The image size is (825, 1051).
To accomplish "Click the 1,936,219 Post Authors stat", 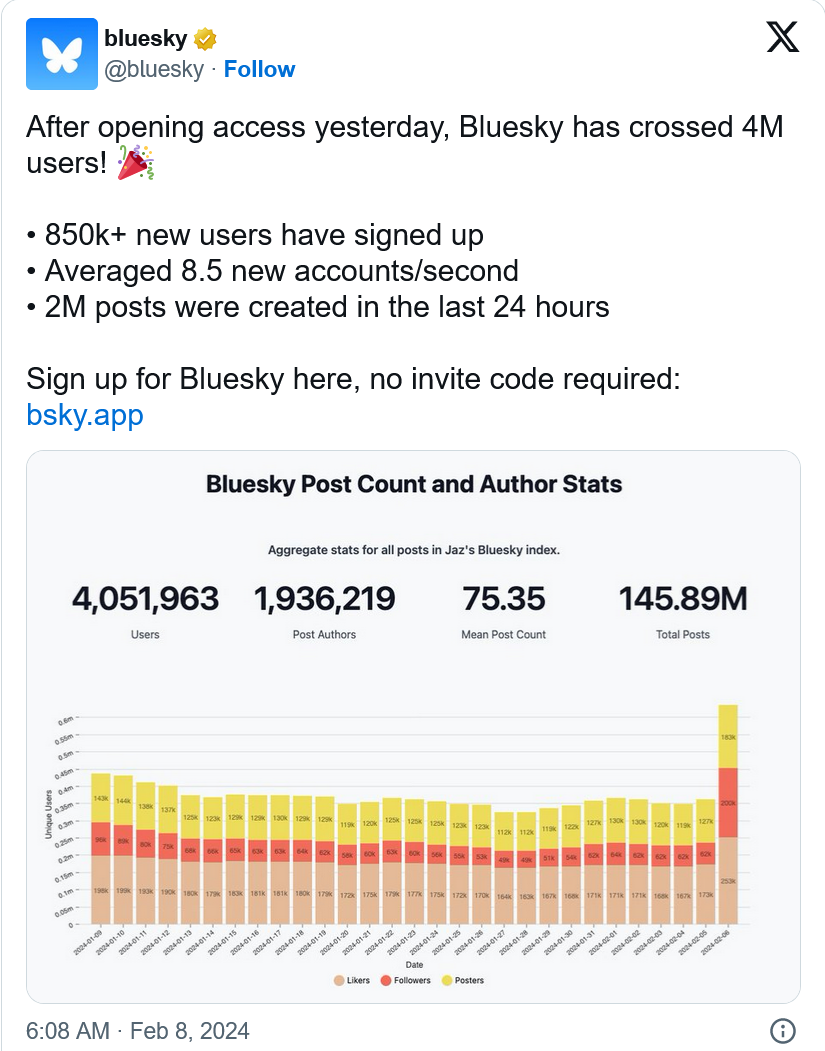I will point(325,599).
